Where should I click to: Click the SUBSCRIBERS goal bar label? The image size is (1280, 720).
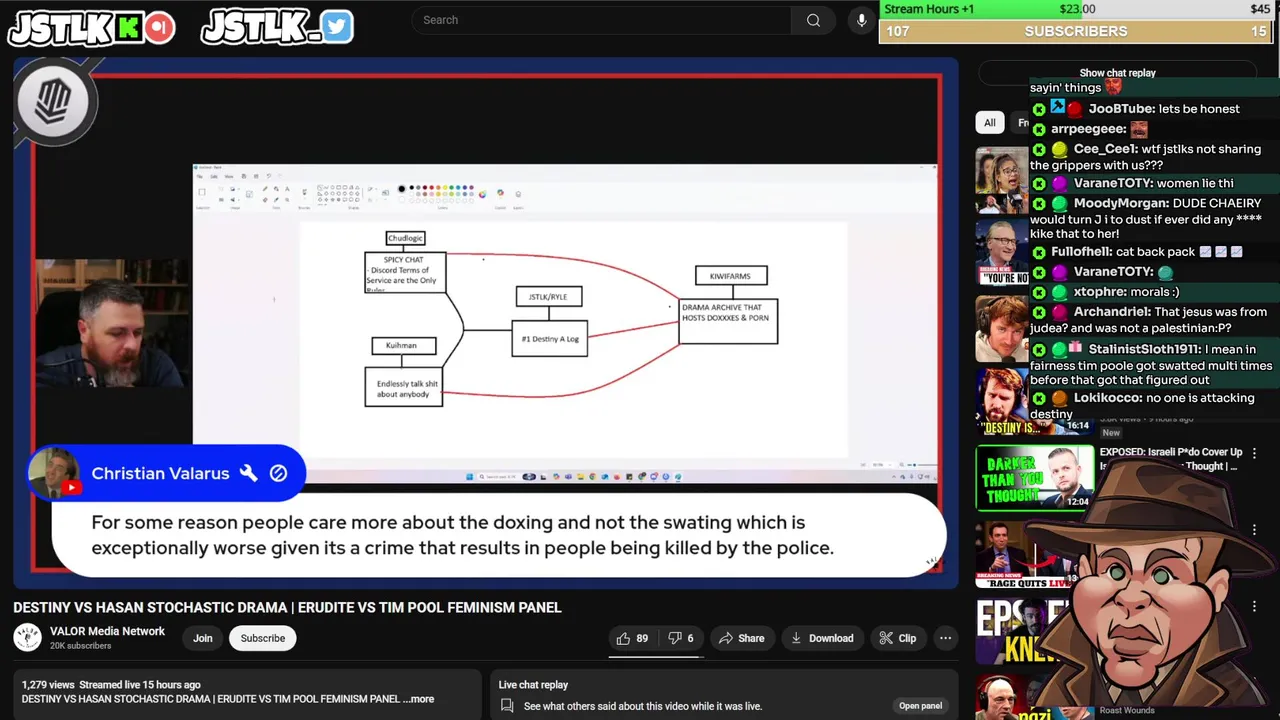[1075, 31]
